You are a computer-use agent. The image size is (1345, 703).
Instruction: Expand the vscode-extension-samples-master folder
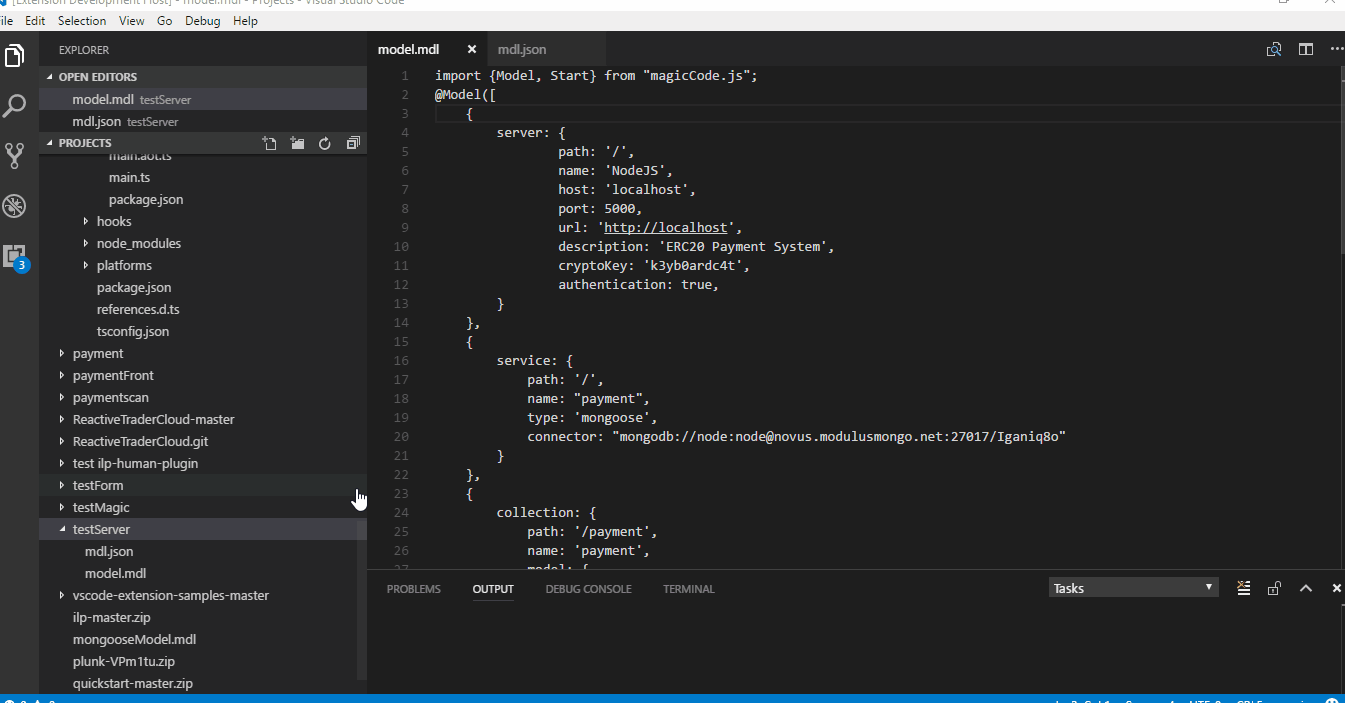pyautogui.click(x=203, y=595)
